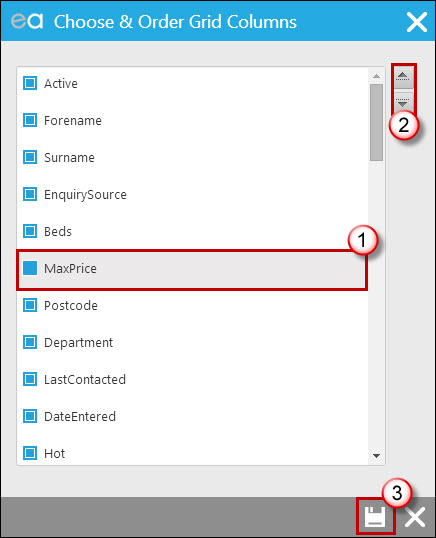Click the vertical scrollbar thumb
The height and width of the screenshot is (538, 436).
coord(376,122)
